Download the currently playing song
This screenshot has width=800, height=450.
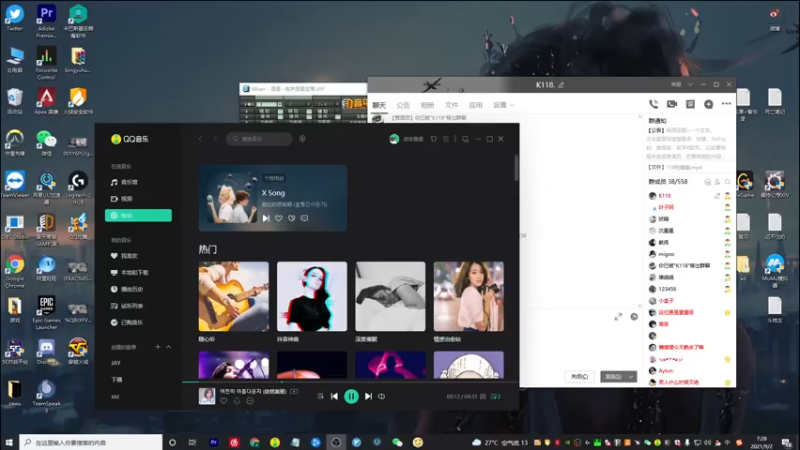(237, 401)
